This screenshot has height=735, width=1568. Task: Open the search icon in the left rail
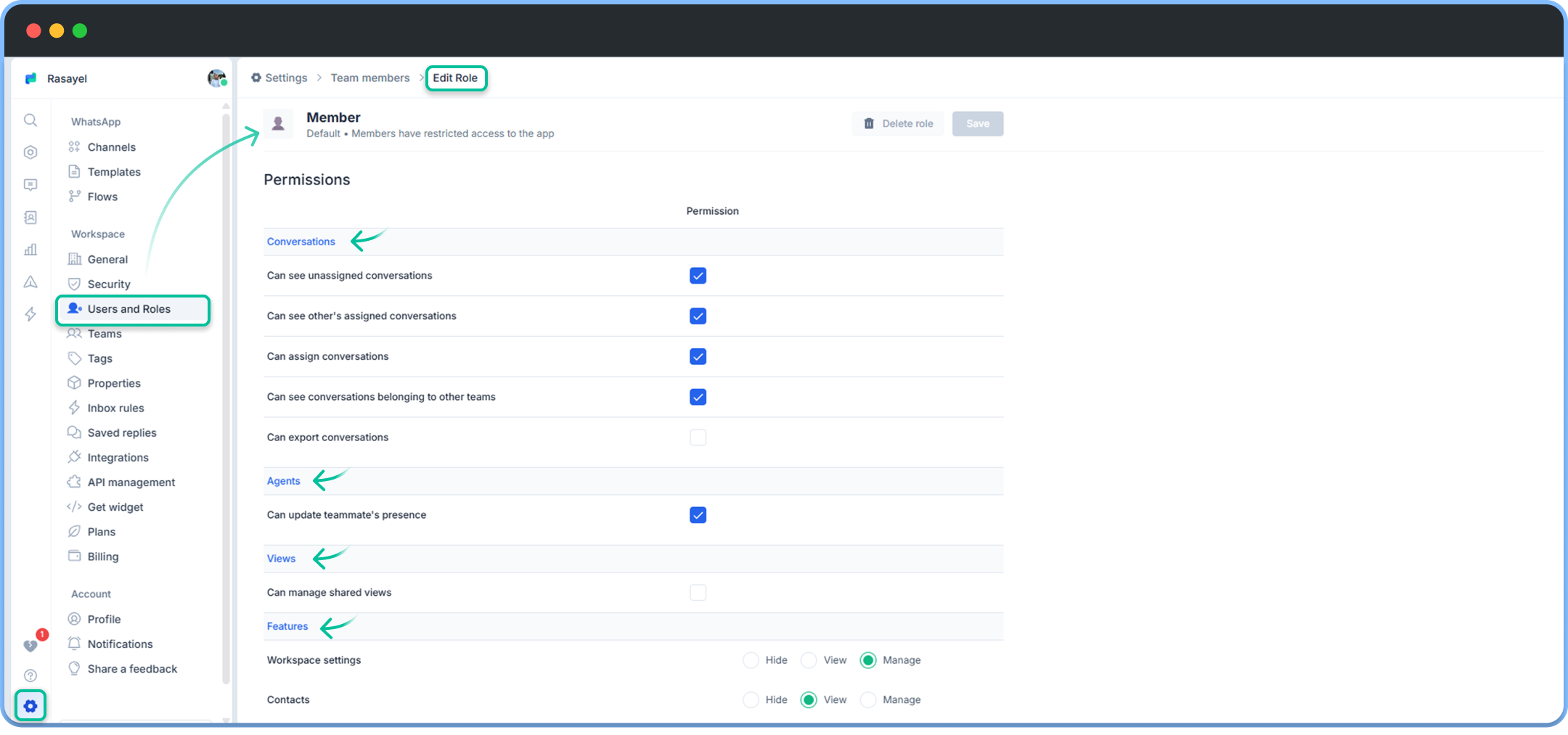click(30, 120)
